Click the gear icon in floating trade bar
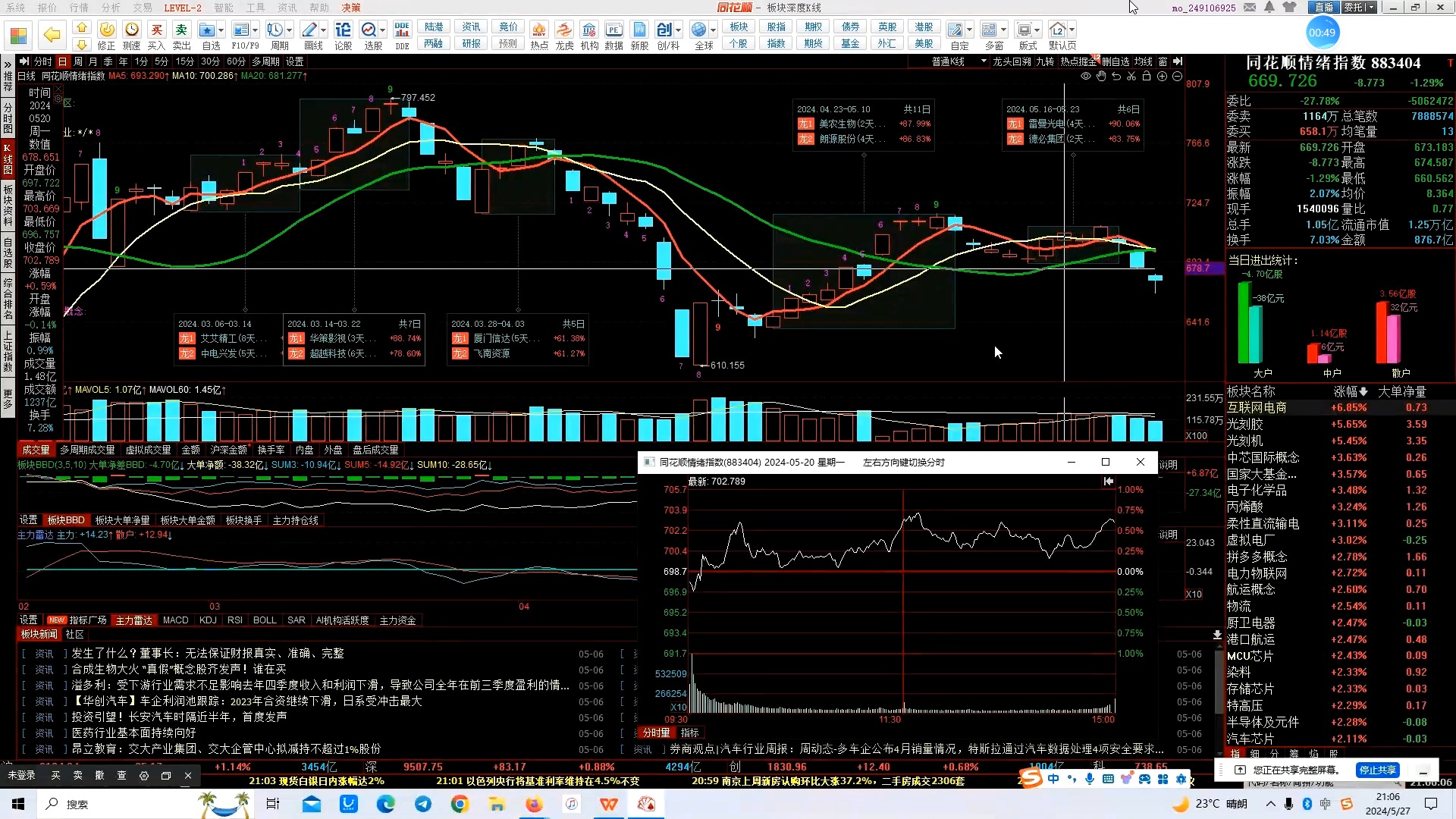Viewport: 1456px width, 819px height. (144, 776)
